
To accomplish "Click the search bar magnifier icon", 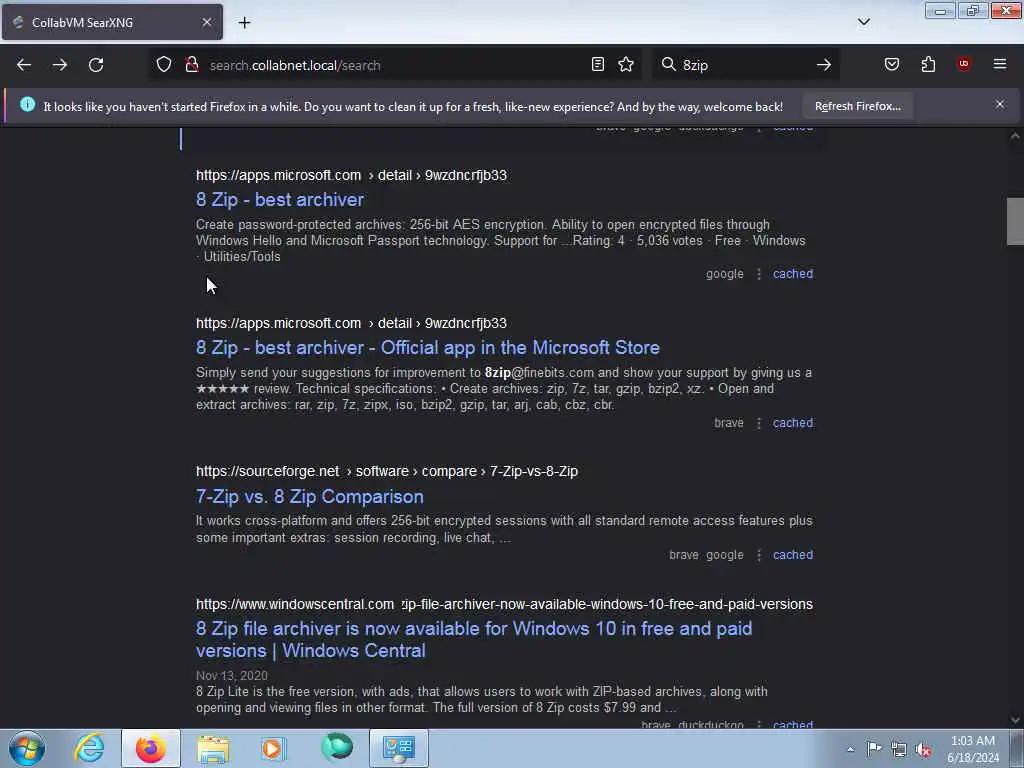I will [668, 64].
